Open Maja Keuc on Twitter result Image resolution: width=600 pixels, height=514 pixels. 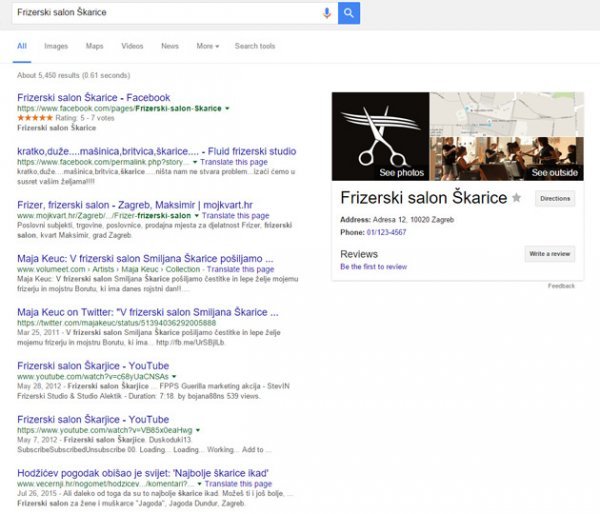coord(148,312)
